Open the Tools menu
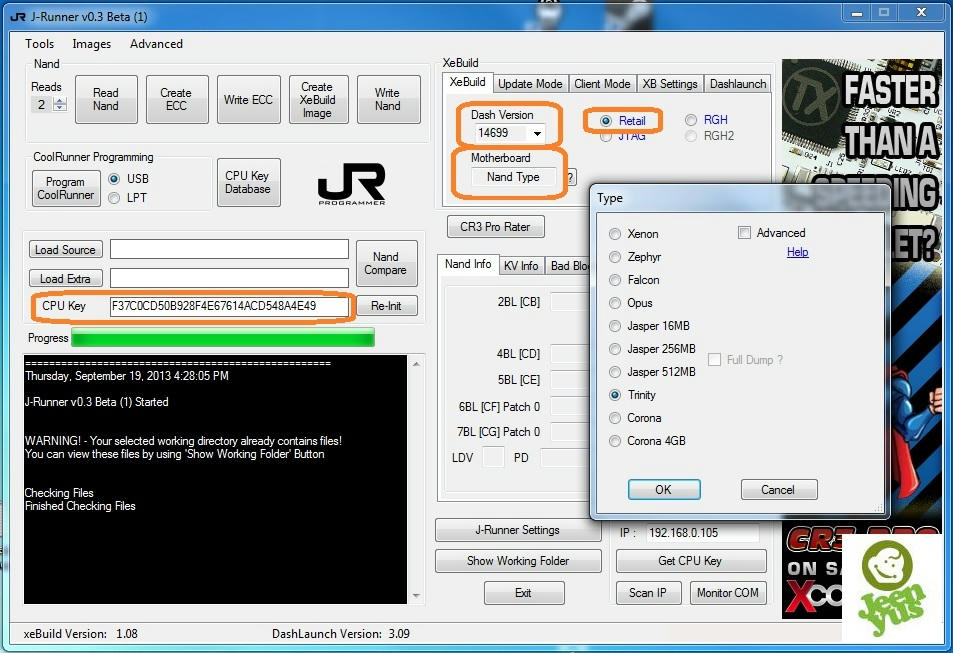 (x=40, y=44)
